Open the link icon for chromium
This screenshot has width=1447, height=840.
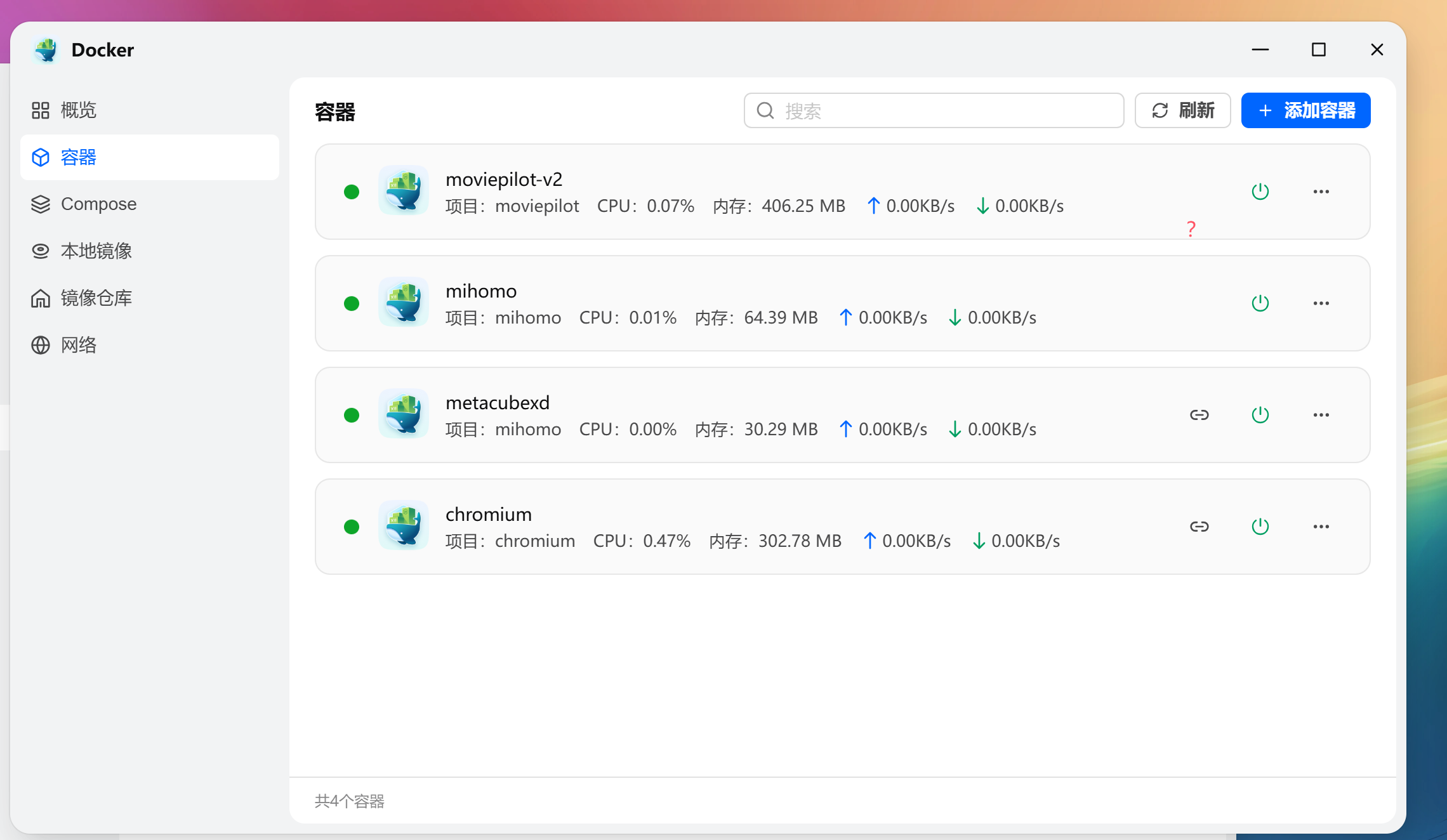click(x=1199, y=527)
